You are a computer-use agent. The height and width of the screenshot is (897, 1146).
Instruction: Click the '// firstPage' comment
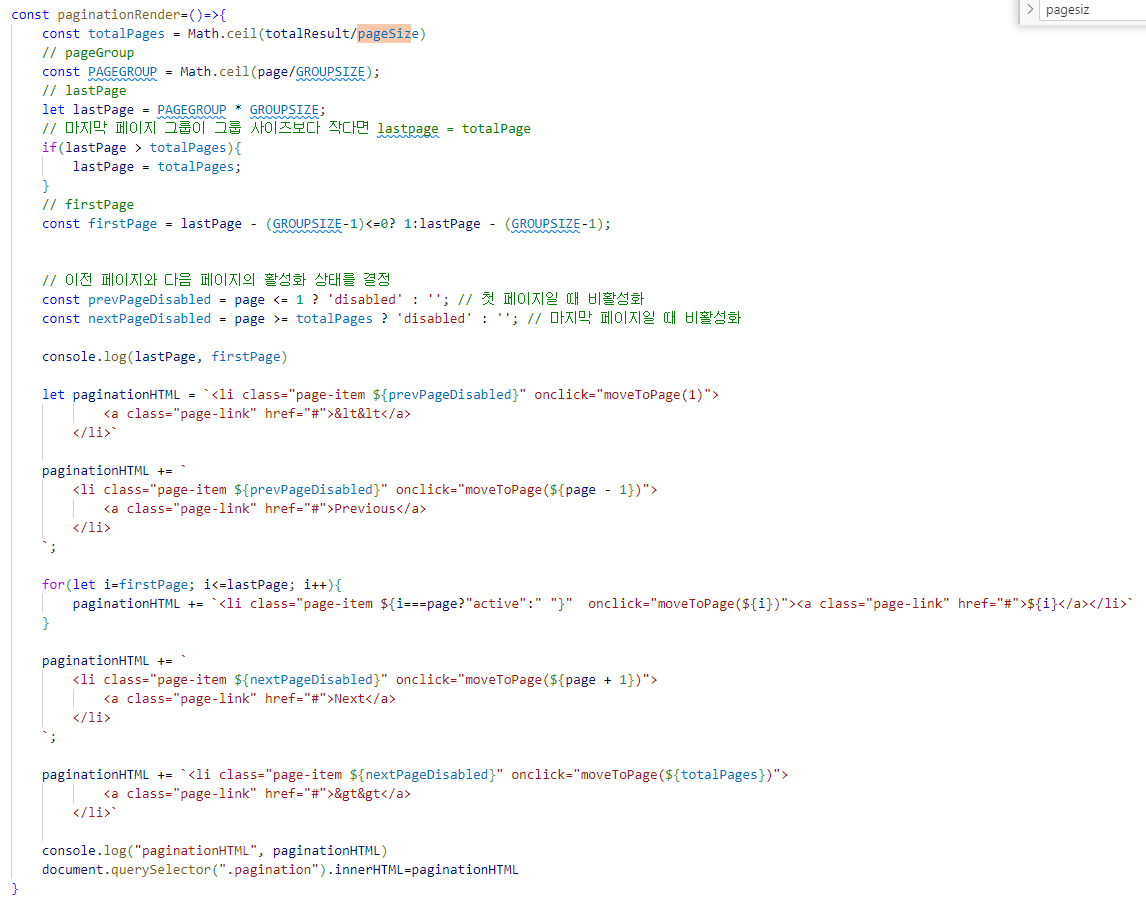click(x=88, y=205)
